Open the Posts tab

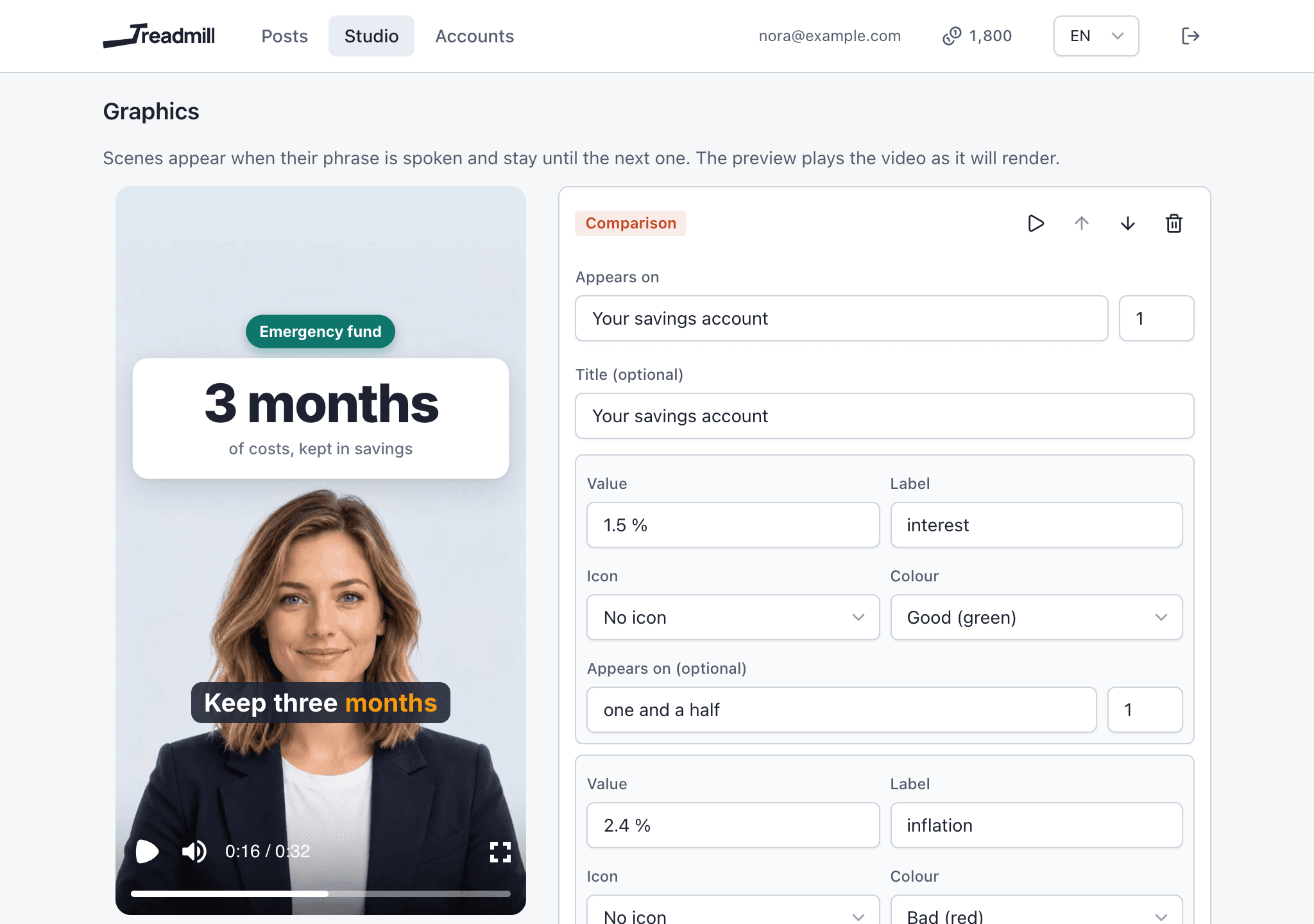click(284, 36)
